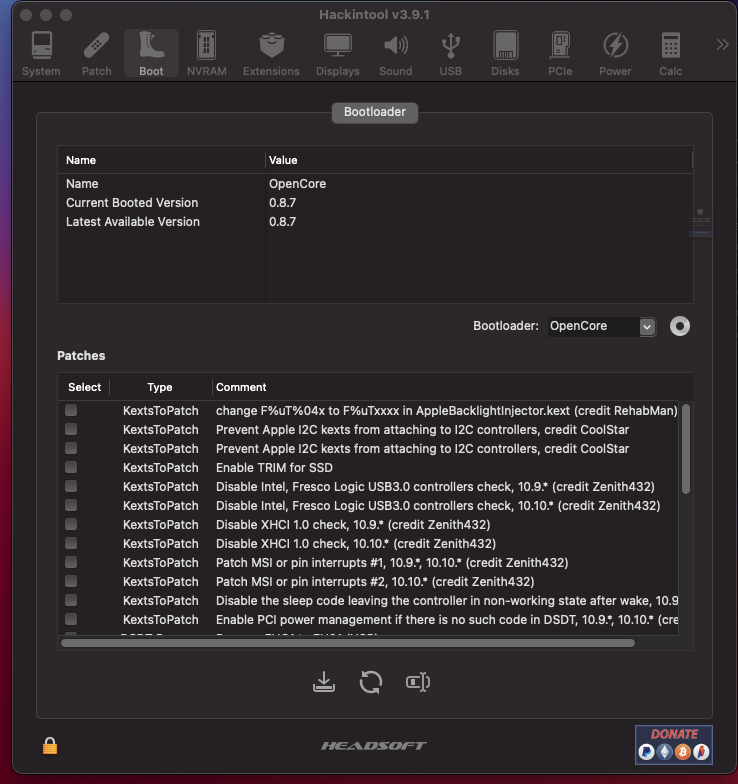738x784 pixels.
Task: Open the Power section
Action: tap(615, 53)
